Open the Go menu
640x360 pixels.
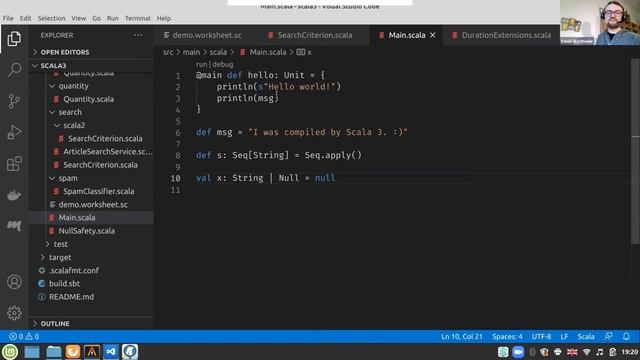coord(96,18)
